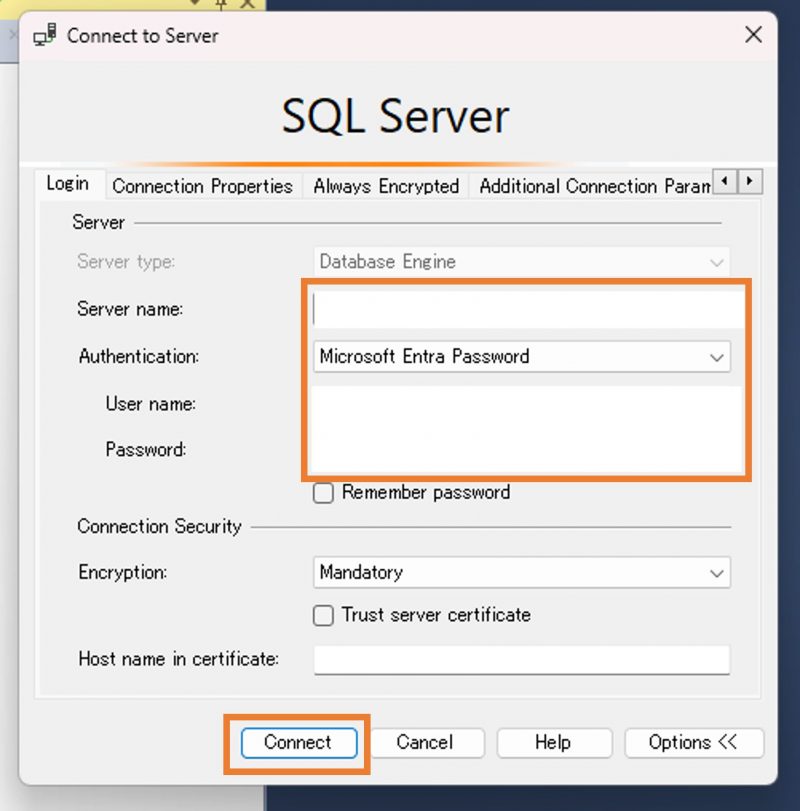Open the Always Encrypted tab
Image resolution: width=800 pixels, height=811 pixels.
386,186
